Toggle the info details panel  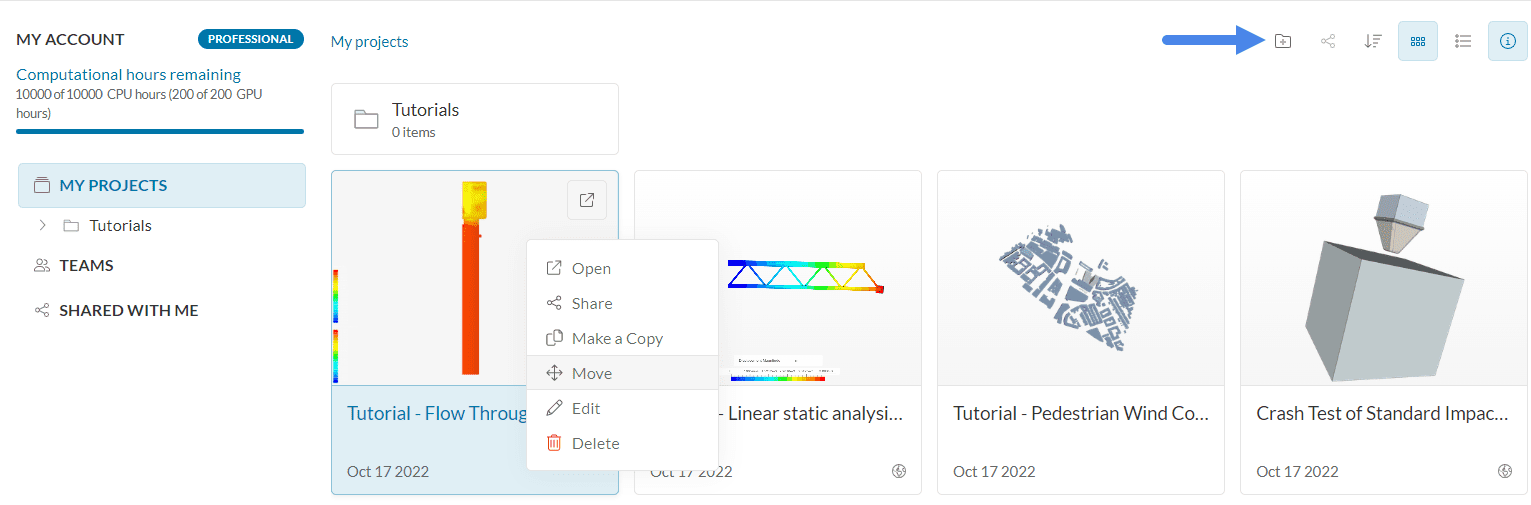[1508, 41]
